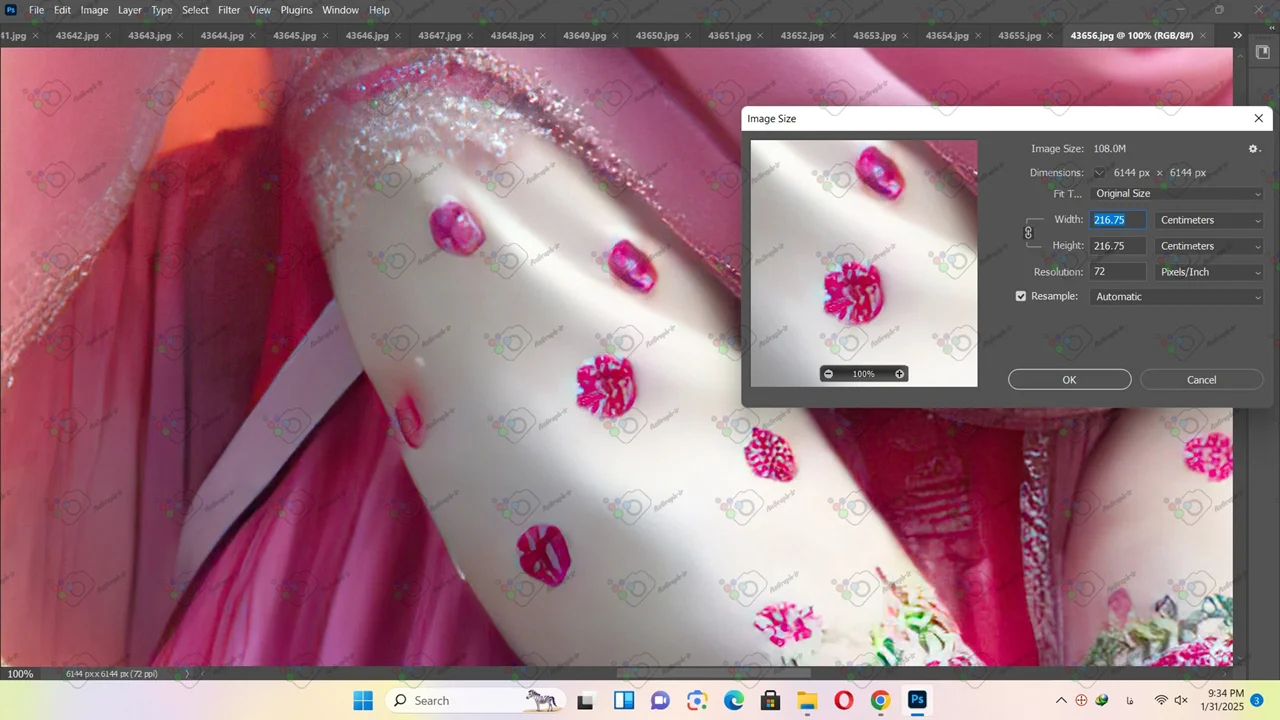Open the Filter menu

tap(229, 10)
